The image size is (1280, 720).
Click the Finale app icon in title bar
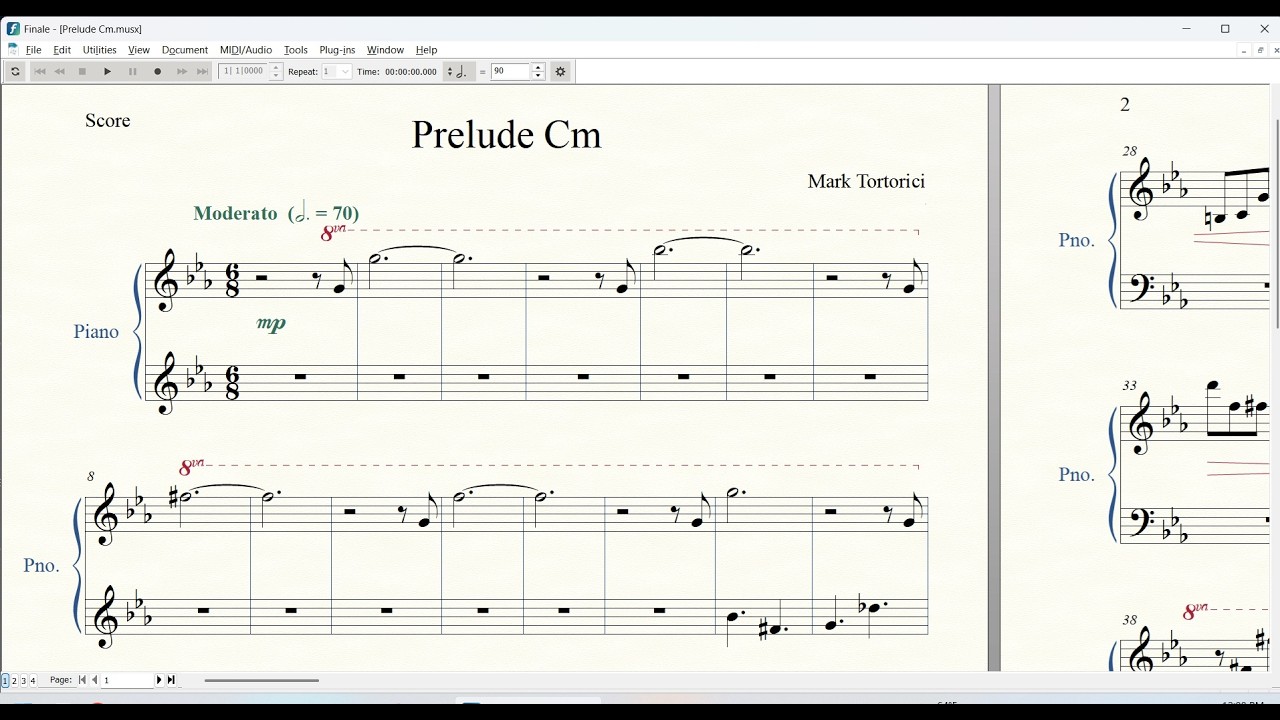coord(13,29)
